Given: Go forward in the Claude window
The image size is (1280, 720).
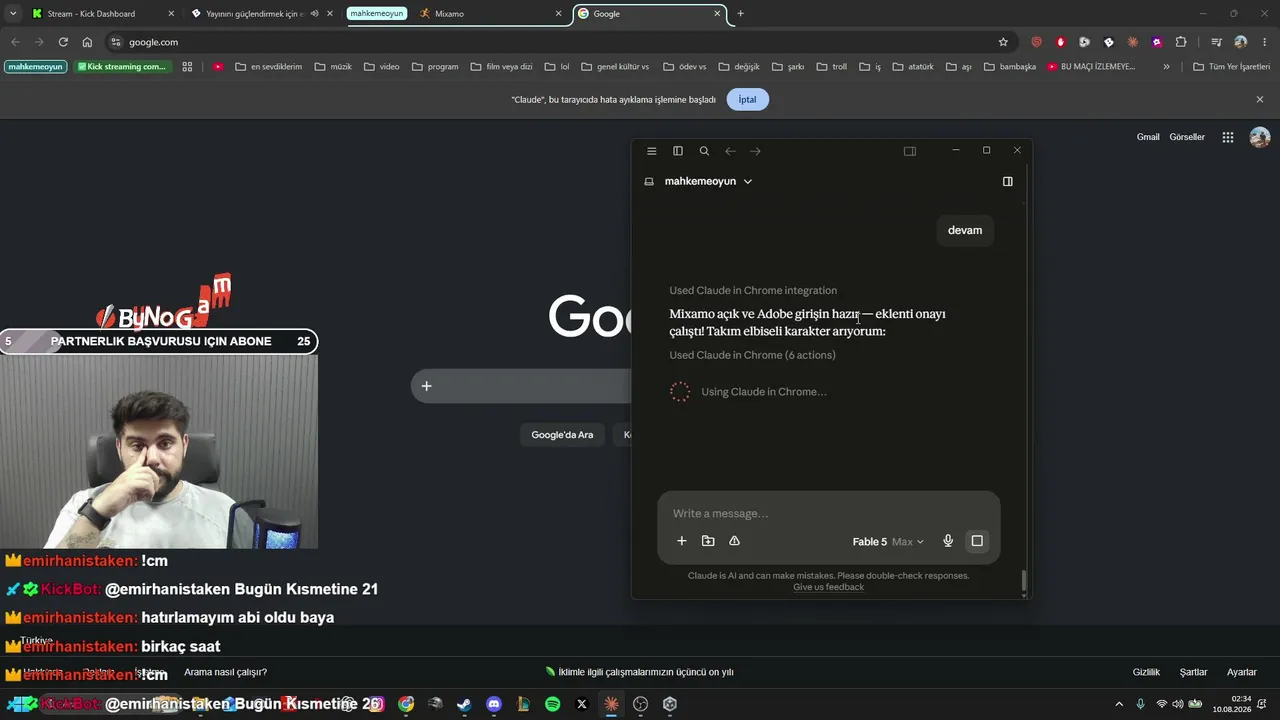Looking at the screenshot, I should pyautogui.click(x=755, y=151).
